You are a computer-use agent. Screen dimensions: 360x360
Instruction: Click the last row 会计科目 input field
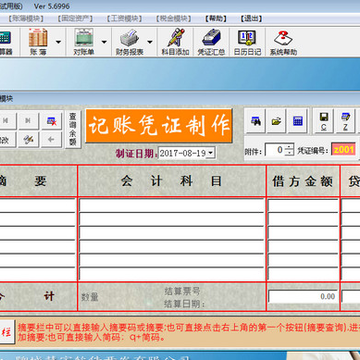171,274
